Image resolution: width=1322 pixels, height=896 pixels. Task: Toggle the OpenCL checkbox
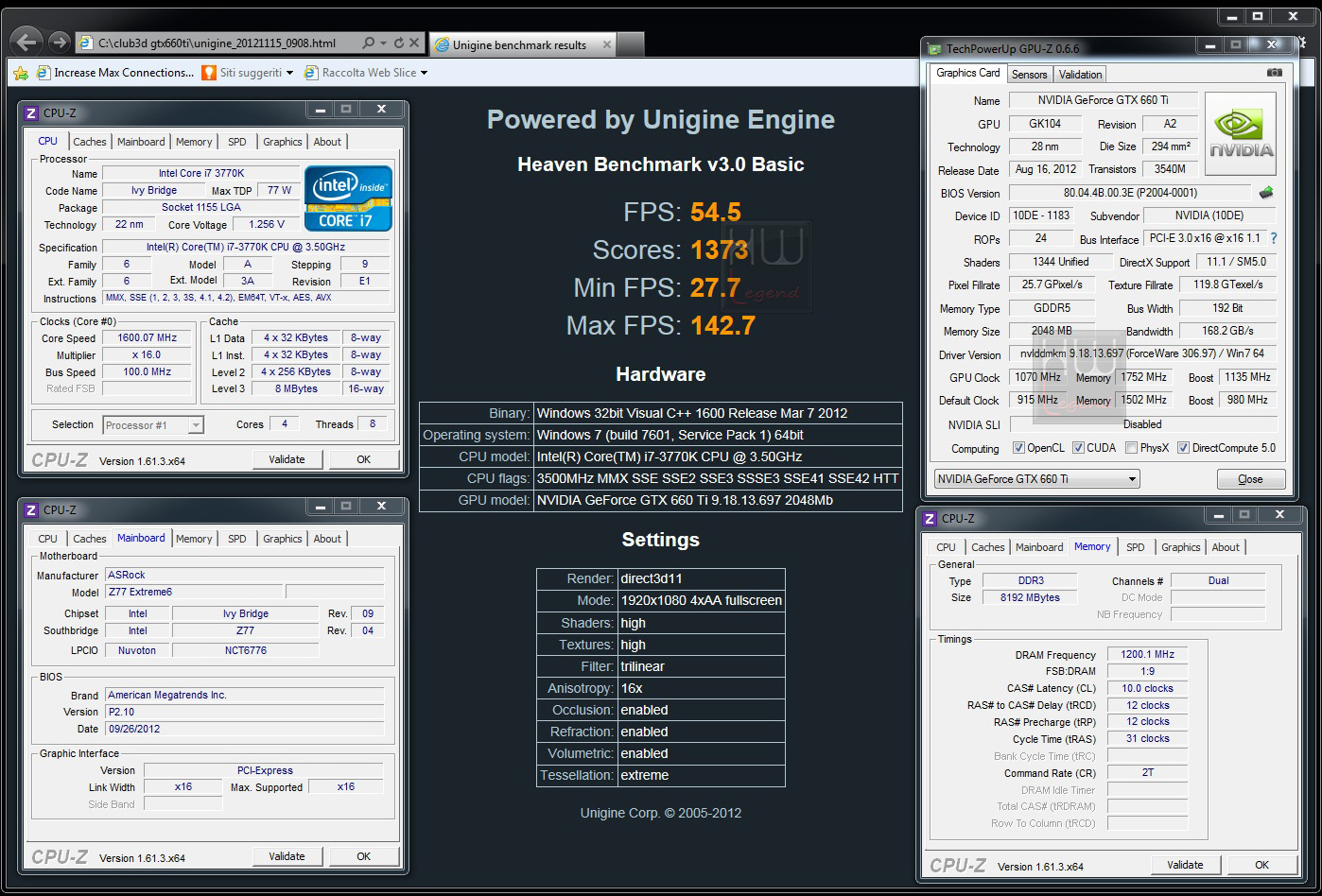[1018, 448]
